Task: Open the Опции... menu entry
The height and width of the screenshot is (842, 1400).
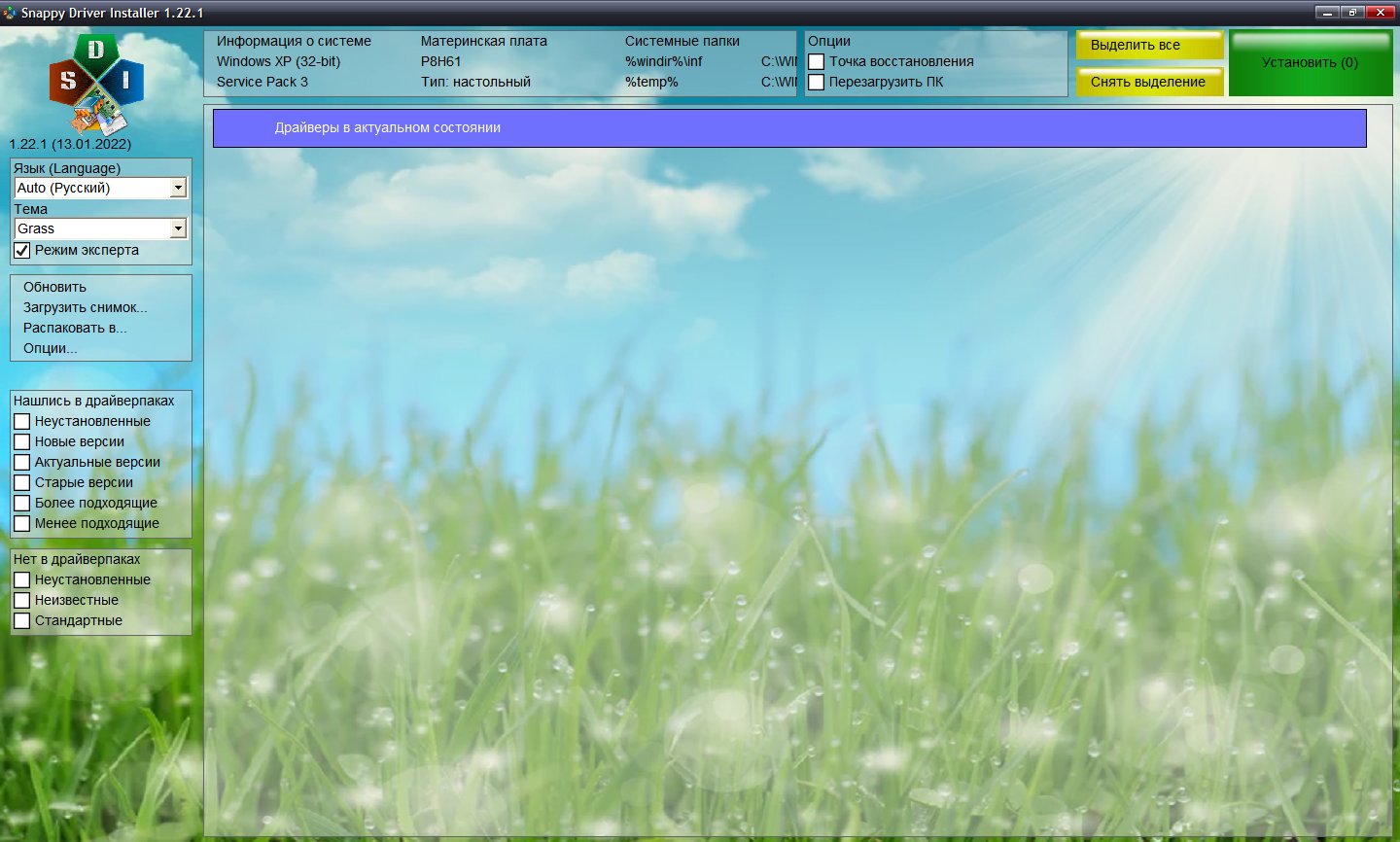Action: click(51, 349)
